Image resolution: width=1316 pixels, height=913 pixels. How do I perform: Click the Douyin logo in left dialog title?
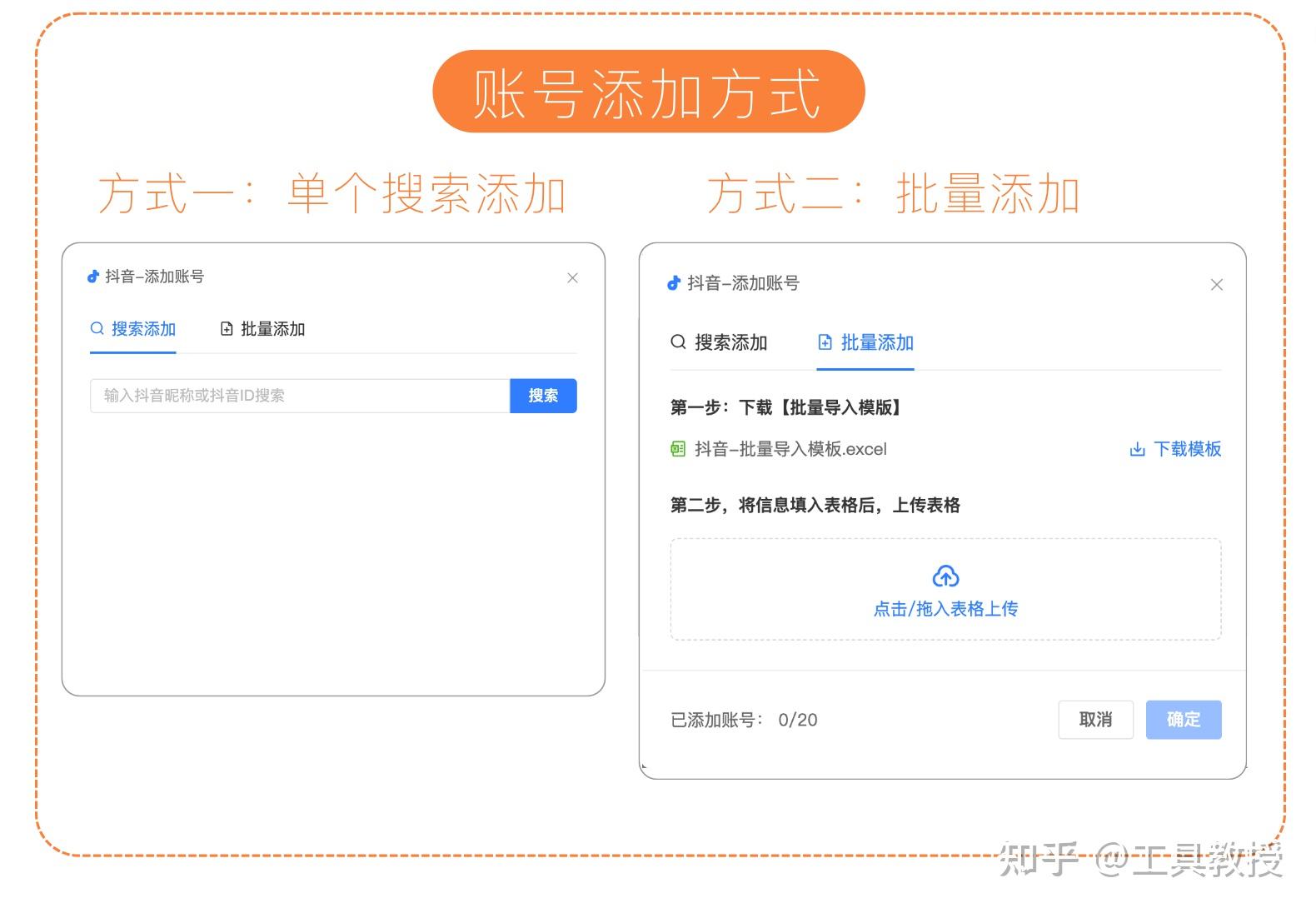tap(93, 277)
